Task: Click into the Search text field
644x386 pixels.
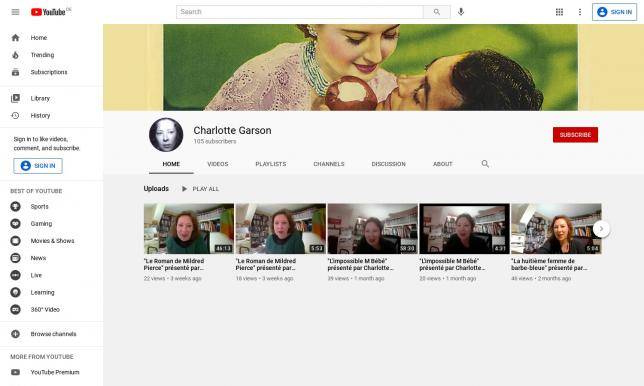Action: [x=300, y=12]
